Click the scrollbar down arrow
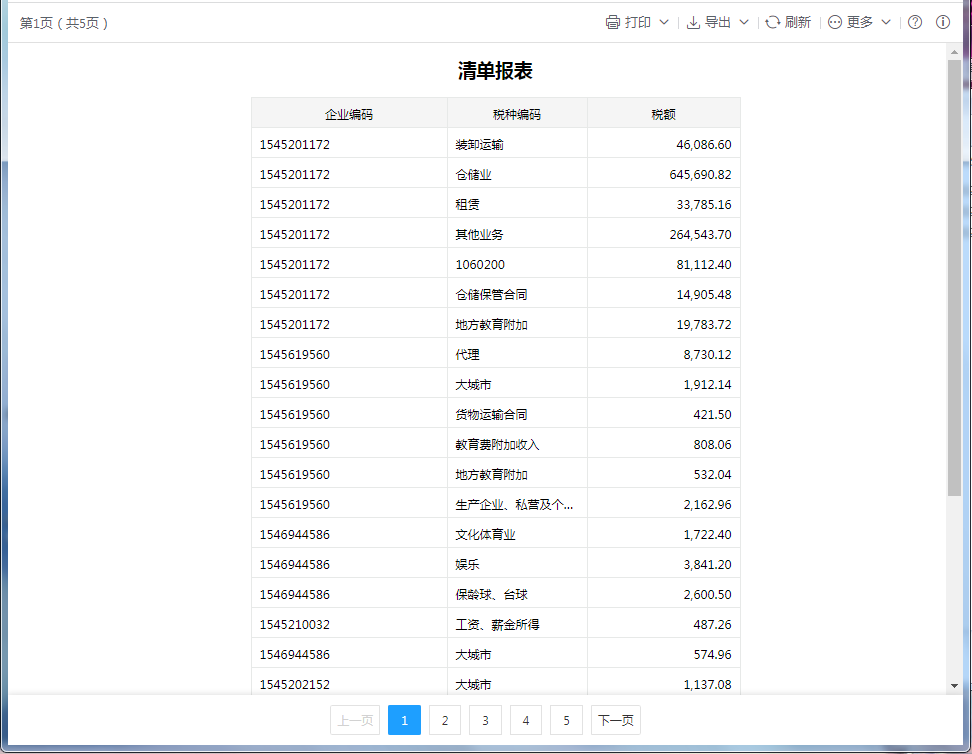This screenshot has width=972, height=754. coord(954,685)
